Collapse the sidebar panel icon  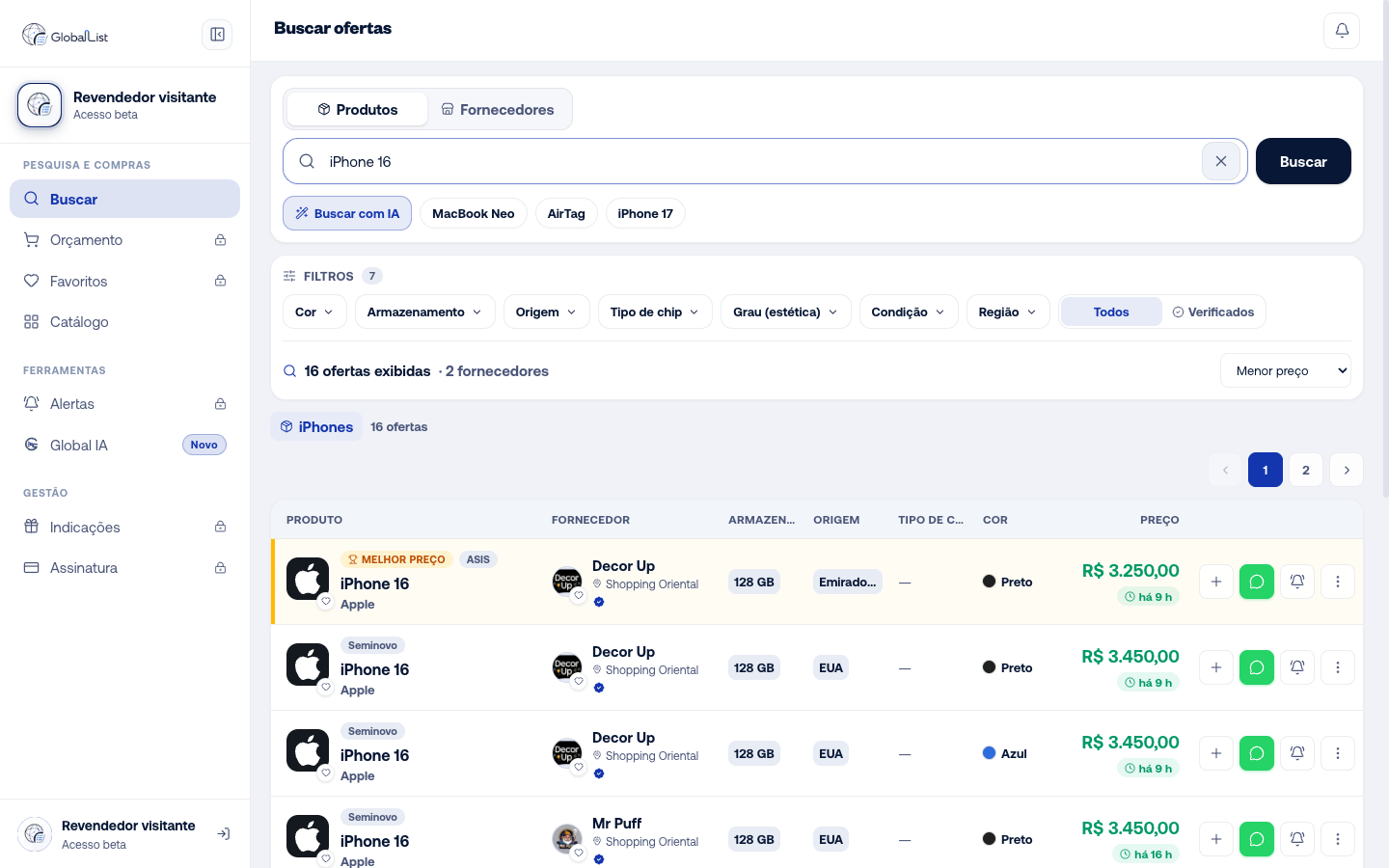pos(217,35)
